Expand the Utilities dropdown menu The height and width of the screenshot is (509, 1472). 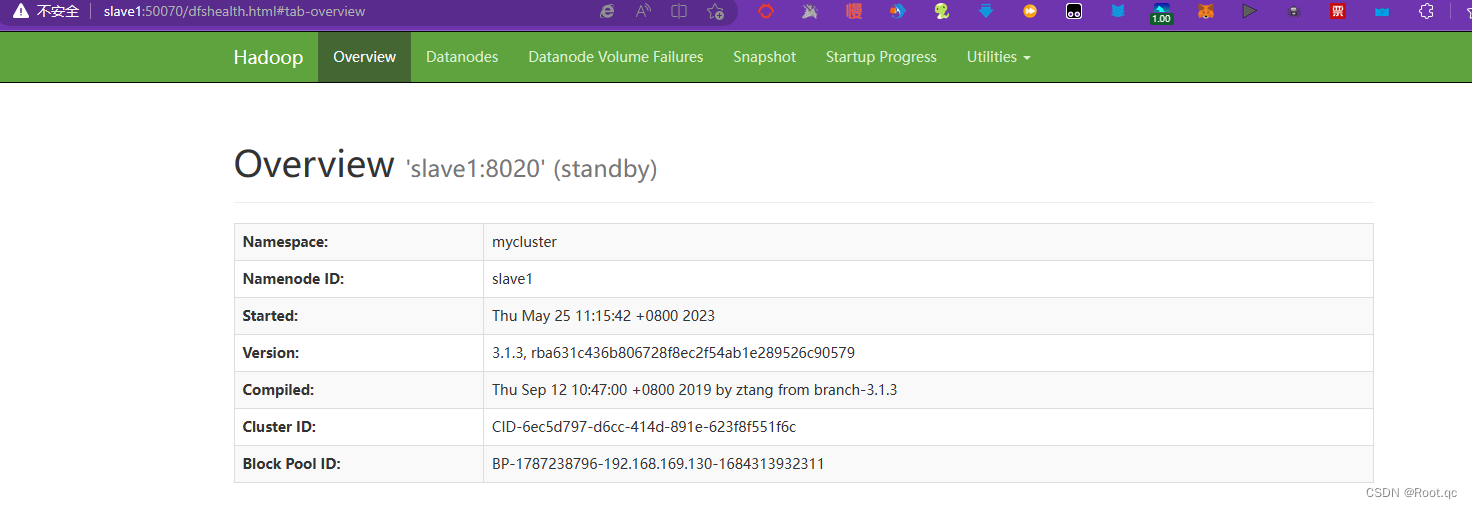pyautogui.click(x=998, y=57)
